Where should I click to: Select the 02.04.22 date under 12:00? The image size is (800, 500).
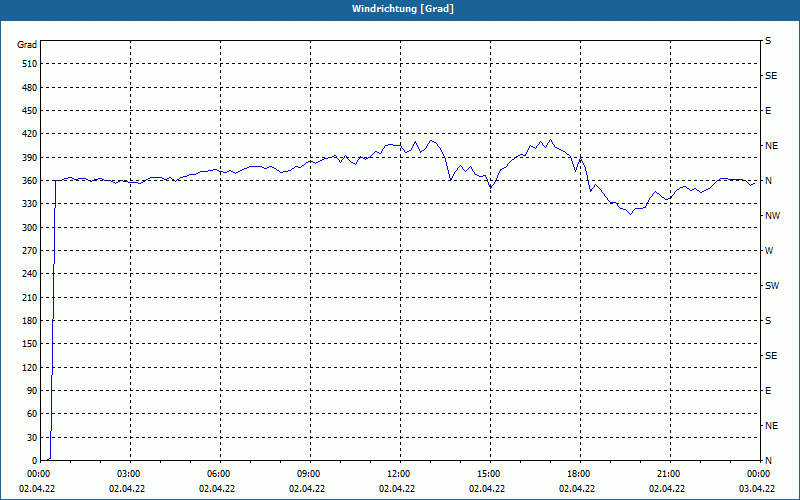(x=397, y=488)
